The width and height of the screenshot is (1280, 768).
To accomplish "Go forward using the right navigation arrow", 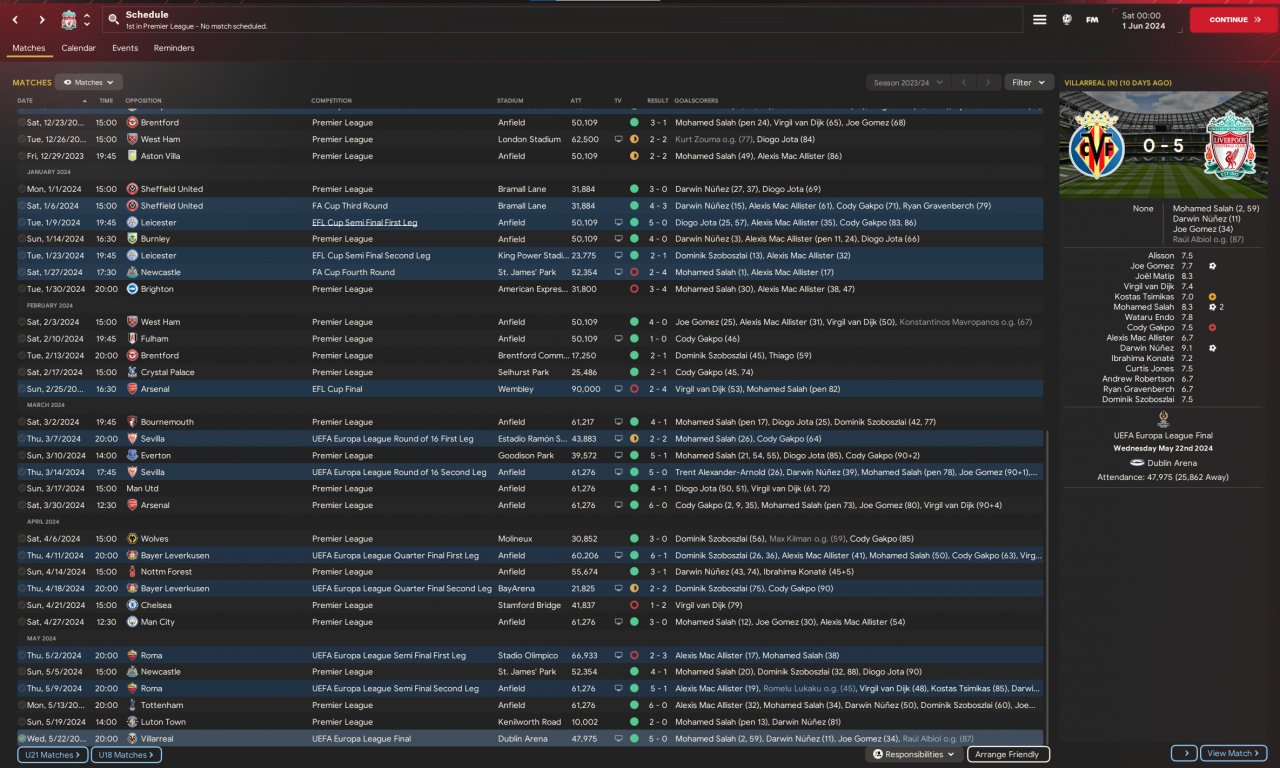I will (42, 20).
